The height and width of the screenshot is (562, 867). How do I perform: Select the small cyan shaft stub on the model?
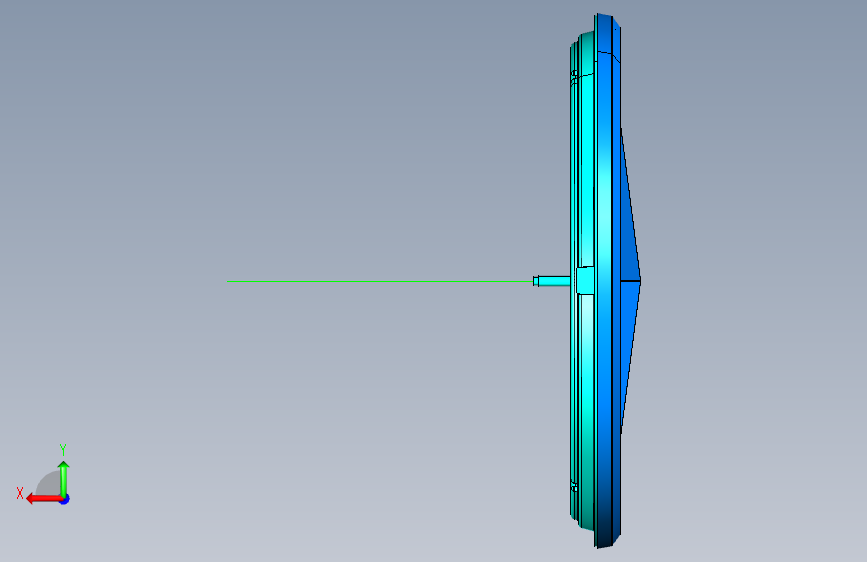(x=551, y=281)
